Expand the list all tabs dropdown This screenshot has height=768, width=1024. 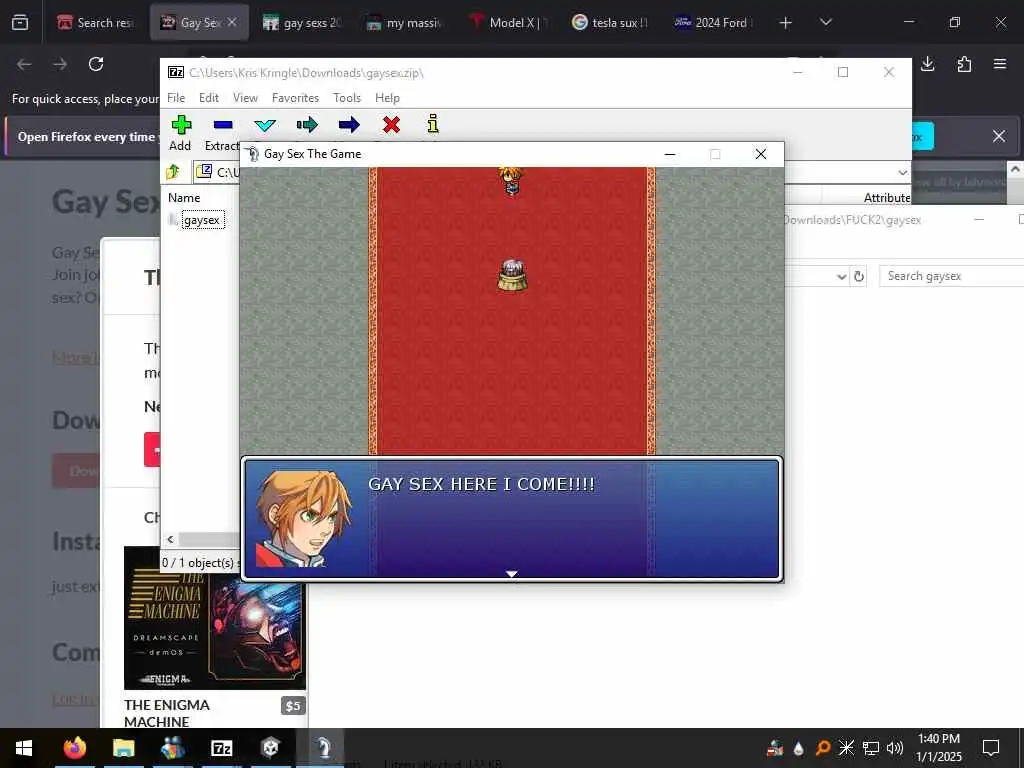[825, 23]
